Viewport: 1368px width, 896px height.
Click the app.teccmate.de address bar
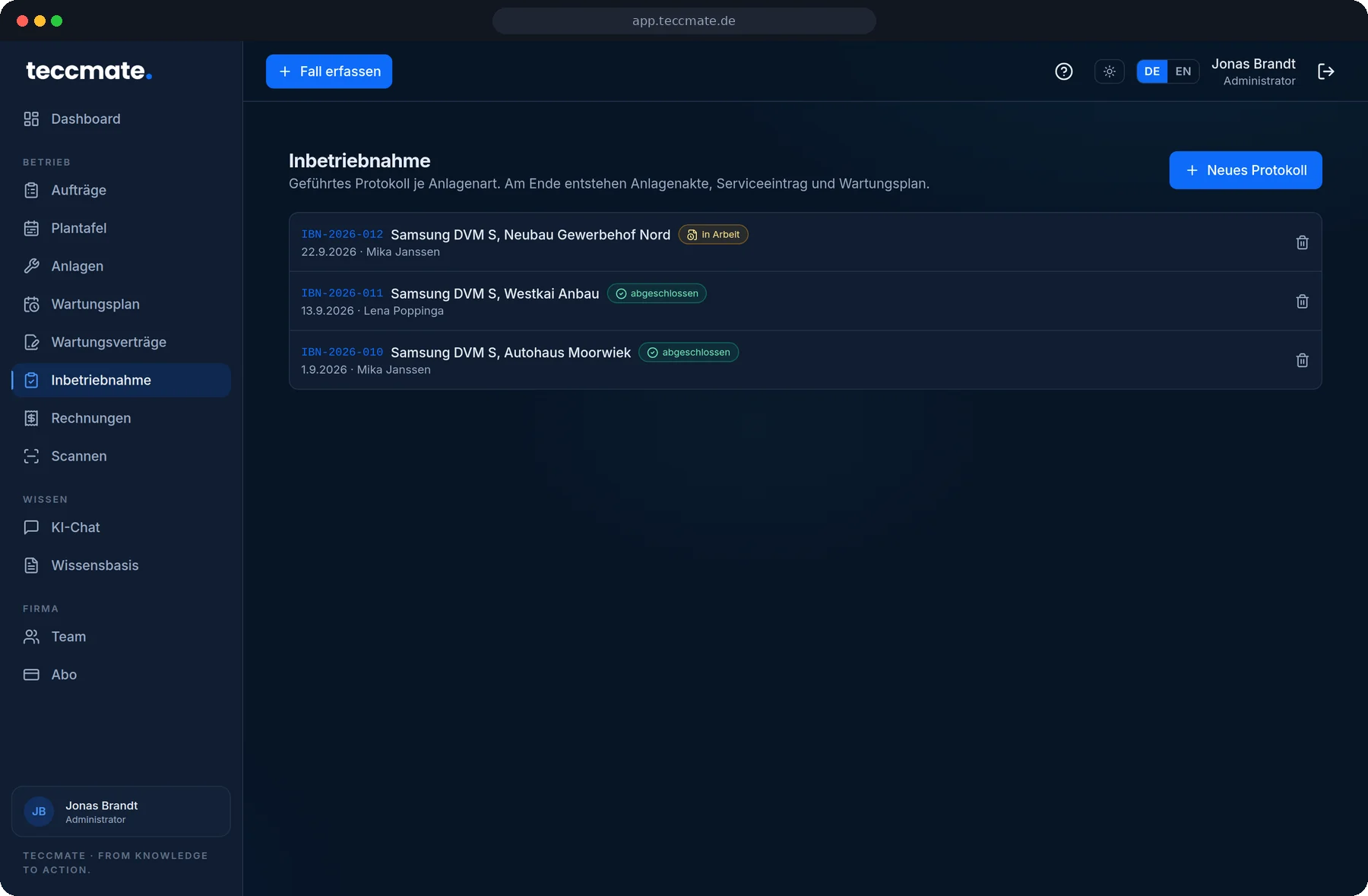click(684, 21)
